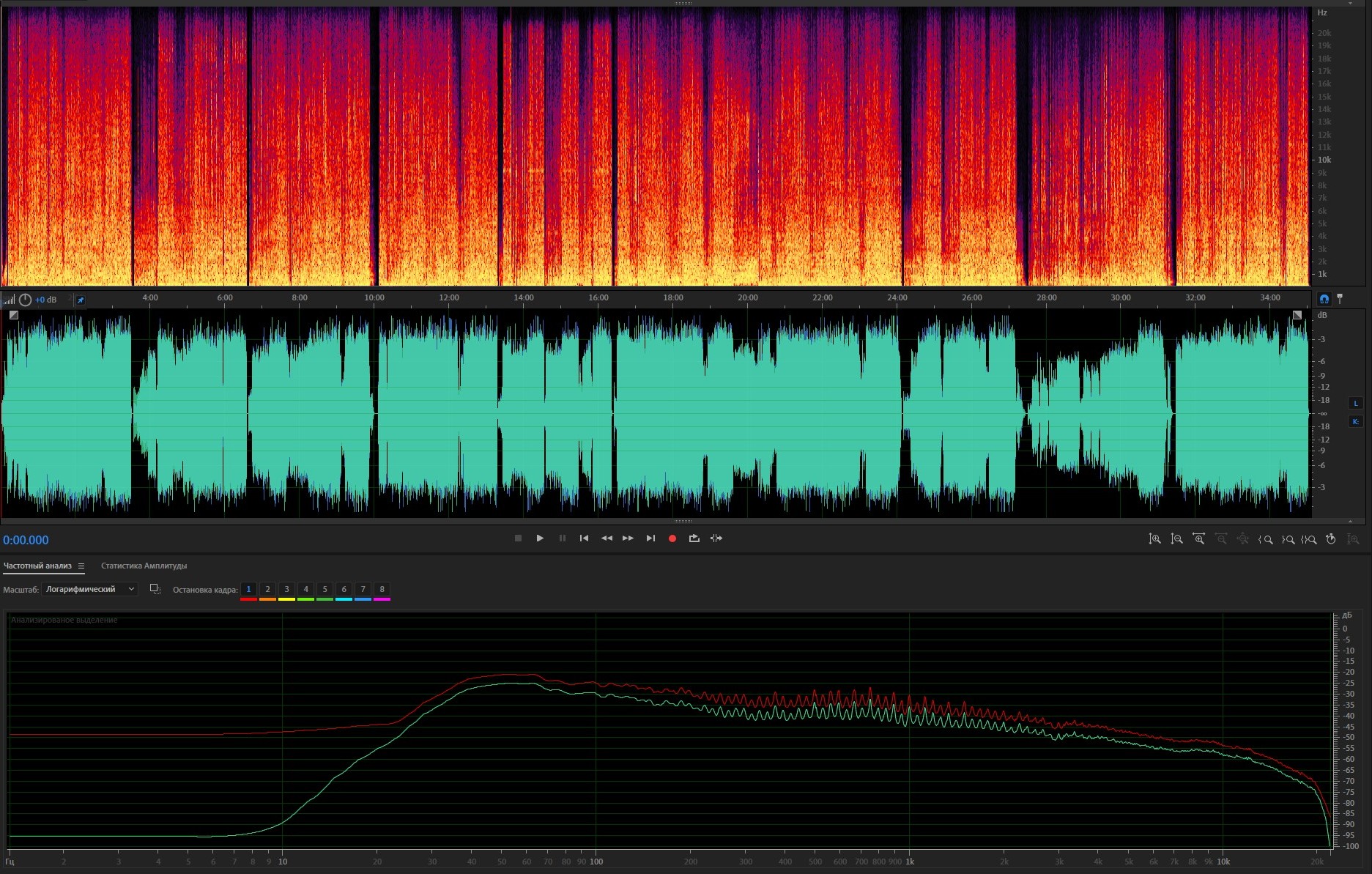
Task: Expand the panel using bottom-right arrow
Action: (1350, 521)
